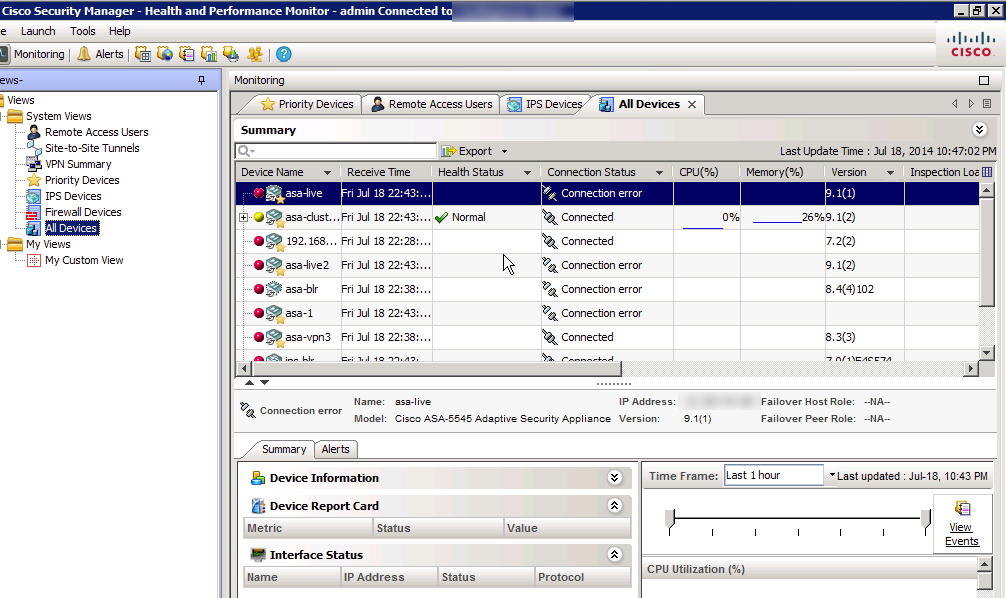The image size is (1006, 598).
Task: Click the two-users toolbar icon
Action: point(255,54)
